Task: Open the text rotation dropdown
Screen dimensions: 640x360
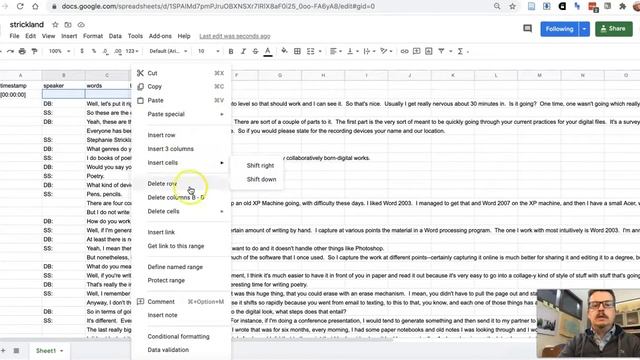Action: 386,51
